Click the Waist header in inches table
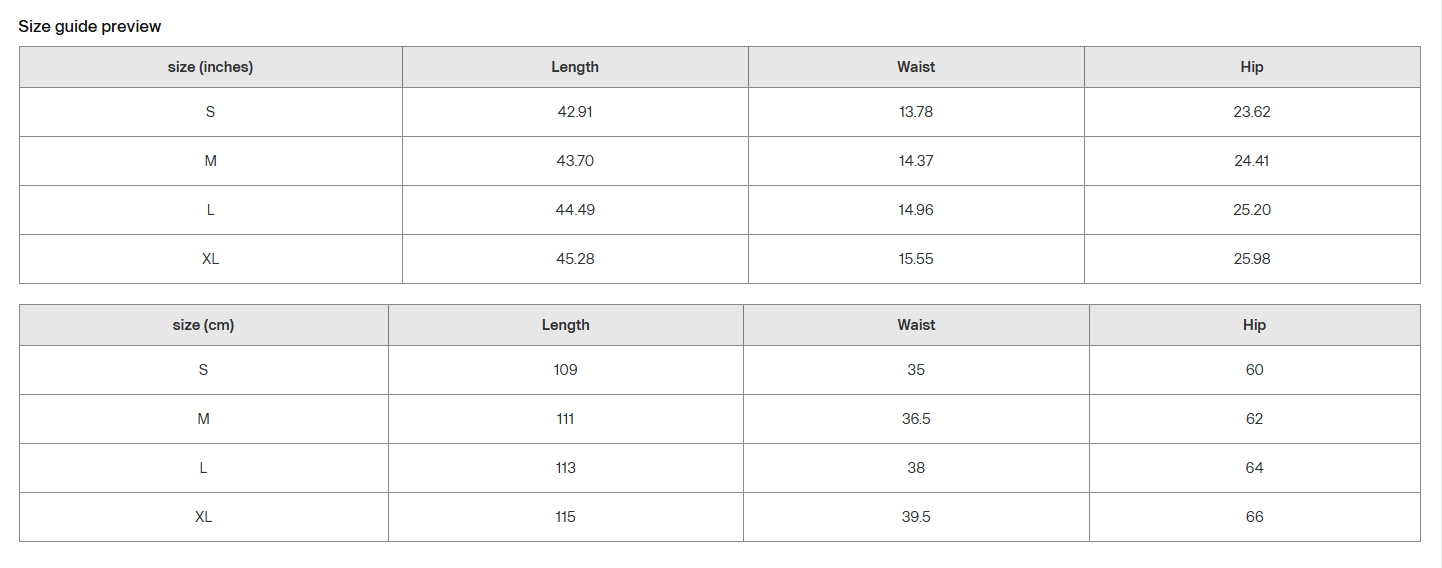Screen dimensions: 1442x568 click(916, 67)
